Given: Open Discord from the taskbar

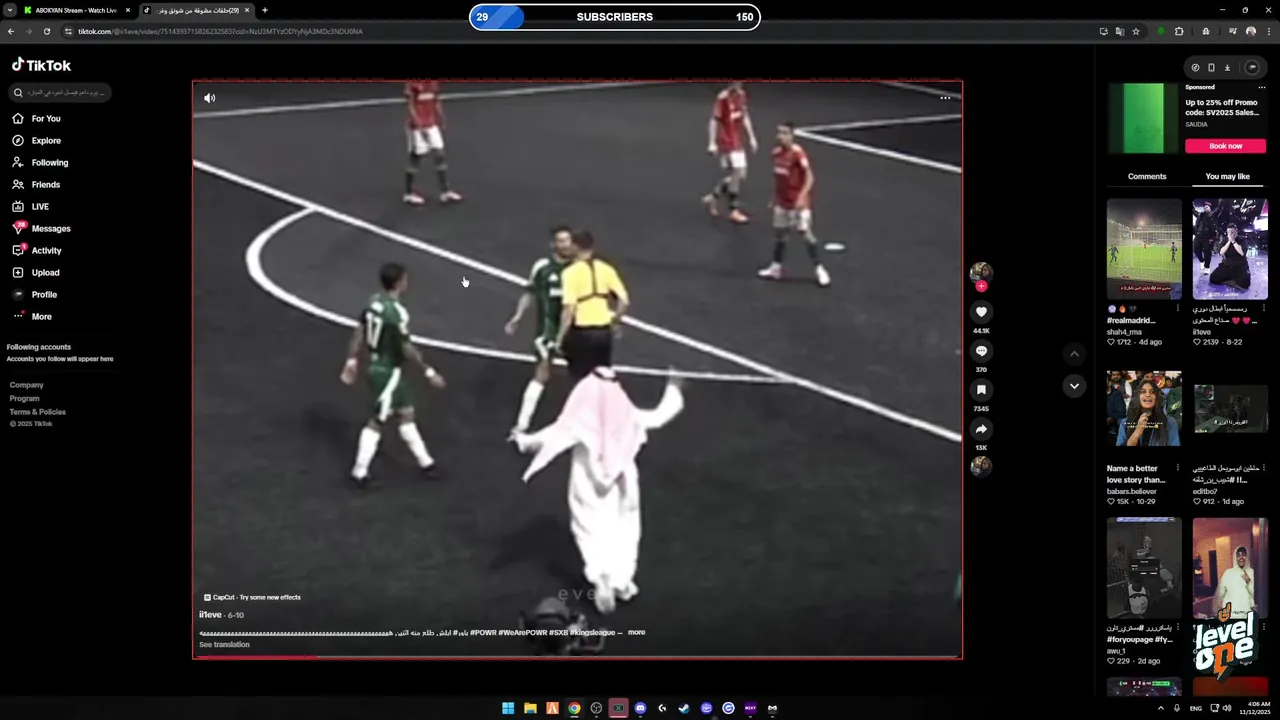Looking at the screenshot, I should (640, 708).
